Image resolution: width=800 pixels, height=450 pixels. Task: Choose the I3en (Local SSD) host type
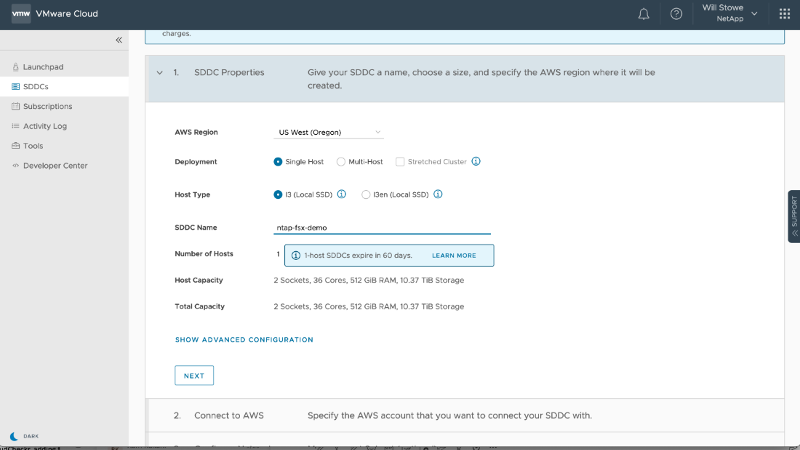pos(366,194)
